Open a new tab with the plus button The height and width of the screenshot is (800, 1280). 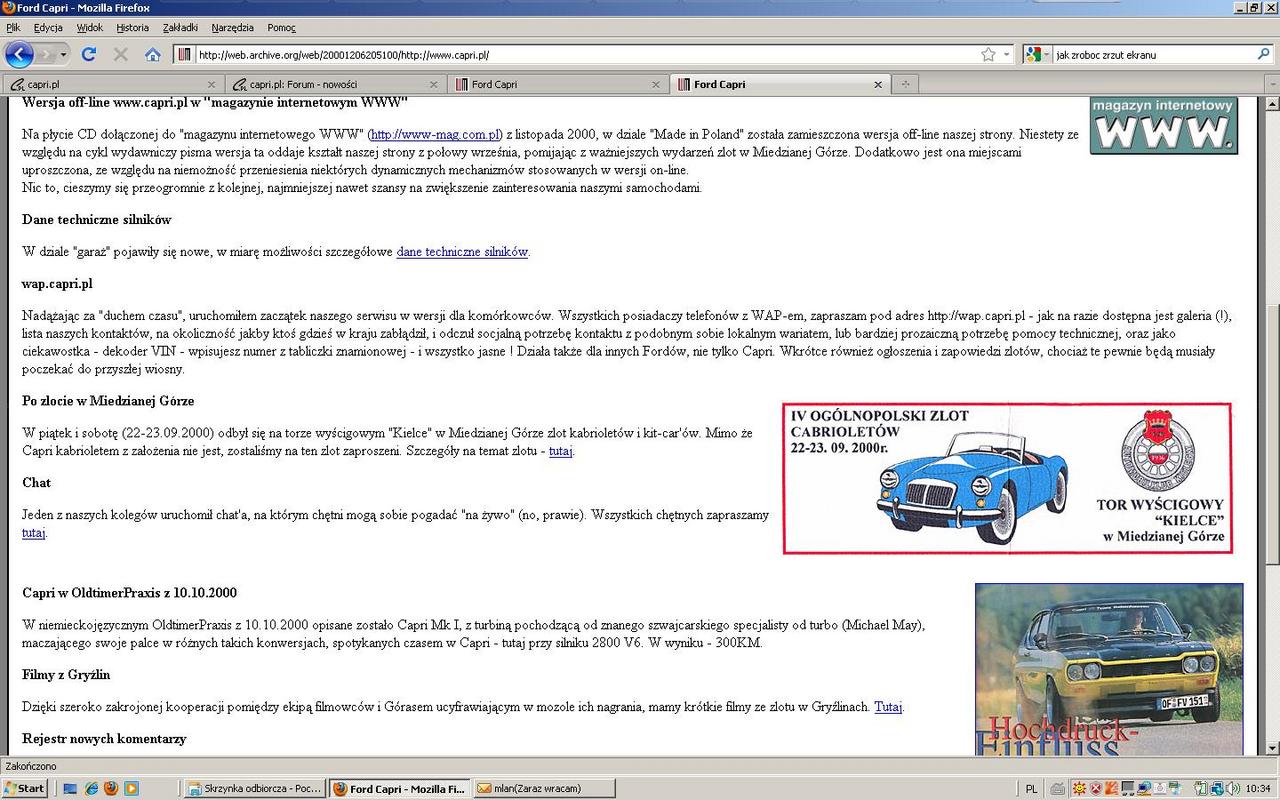(x=905, y=85)
